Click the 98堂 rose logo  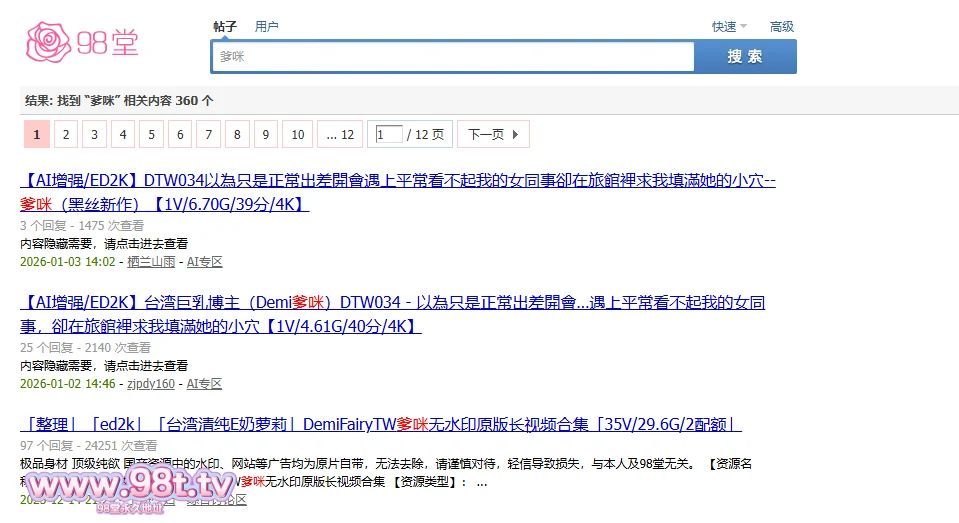81,42
